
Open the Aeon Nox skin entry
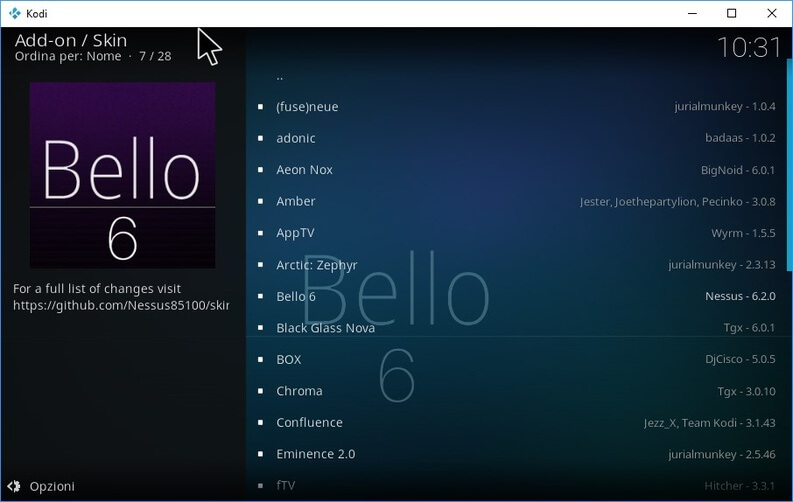tap(516, 170)
